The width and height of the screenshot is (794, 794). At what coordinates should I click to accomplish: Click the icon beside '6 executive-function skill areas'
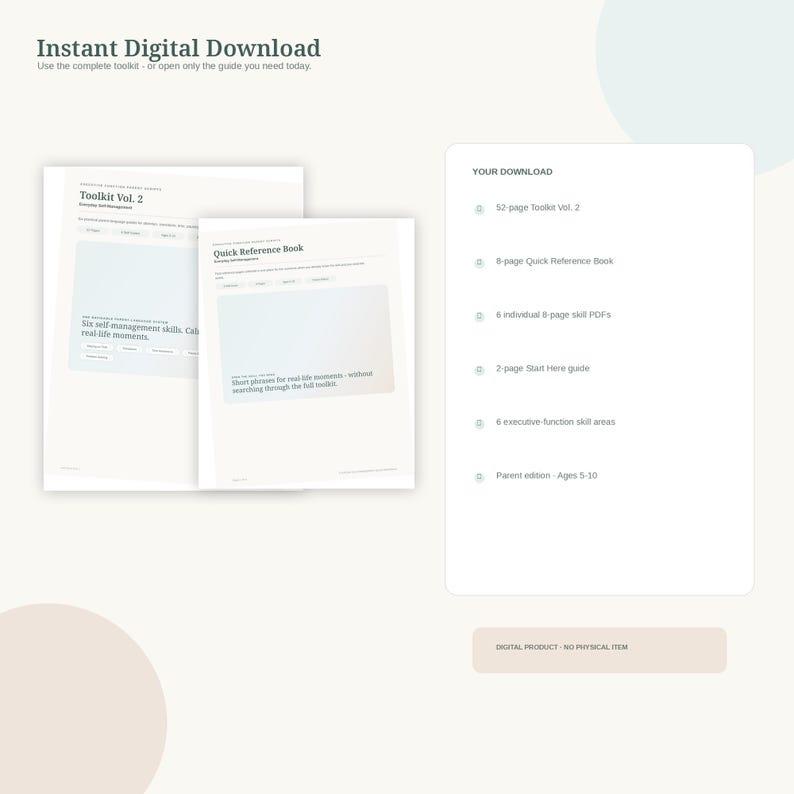click(x=479, y=423)
